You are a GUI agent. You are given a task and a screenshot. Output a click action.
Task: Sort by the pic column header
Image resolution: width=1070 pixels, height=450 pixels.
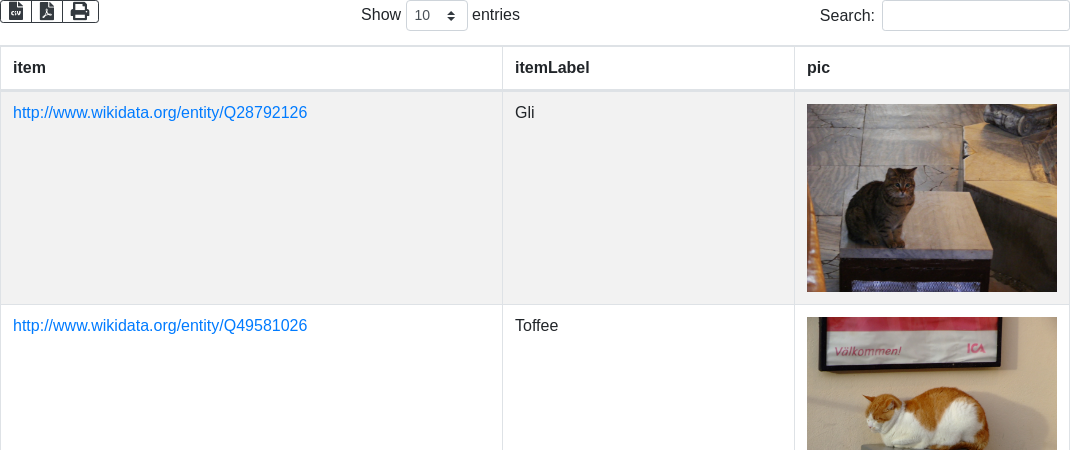pos(819,68)
